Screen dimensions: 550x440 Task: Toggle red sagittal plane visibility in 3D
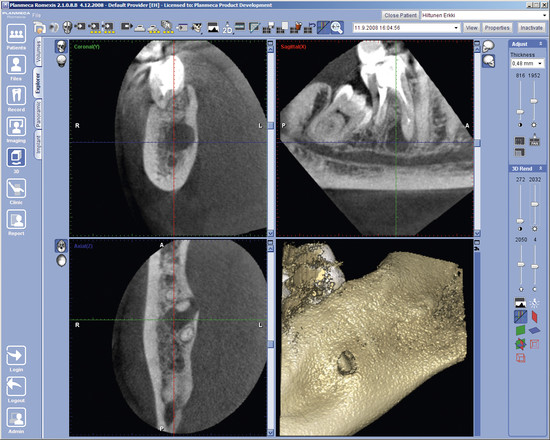(x=535, y=316)
